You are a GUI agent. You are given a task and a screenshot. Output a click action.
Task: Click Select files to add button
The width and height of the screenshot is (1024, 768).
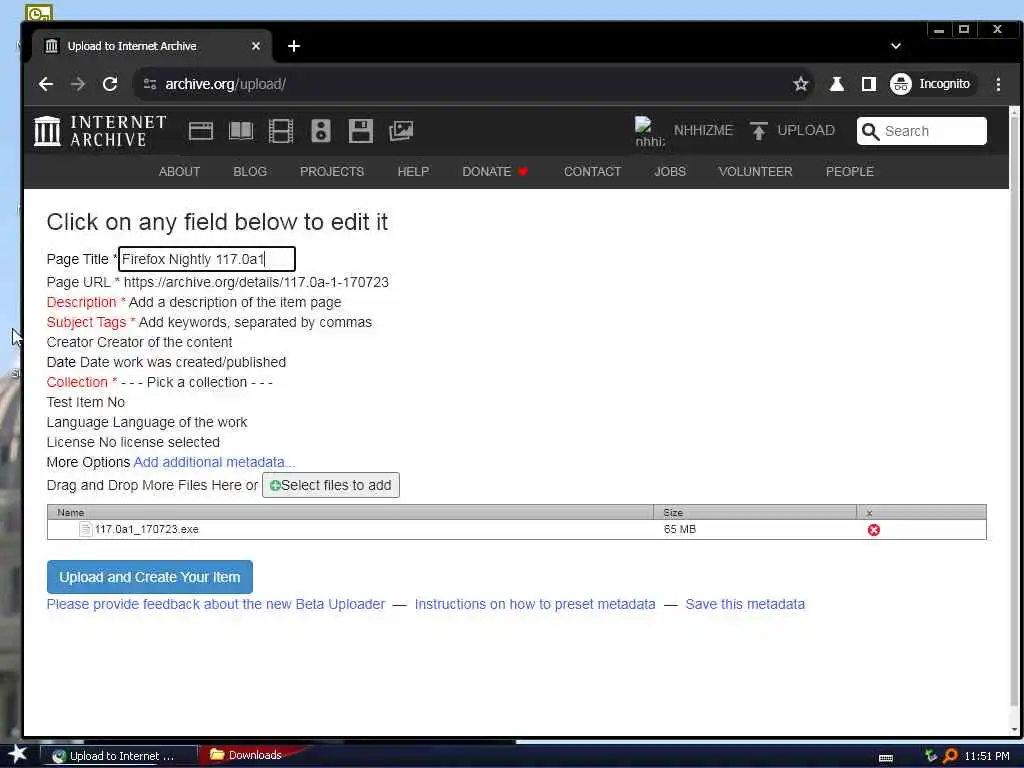[x=330, y=485]
